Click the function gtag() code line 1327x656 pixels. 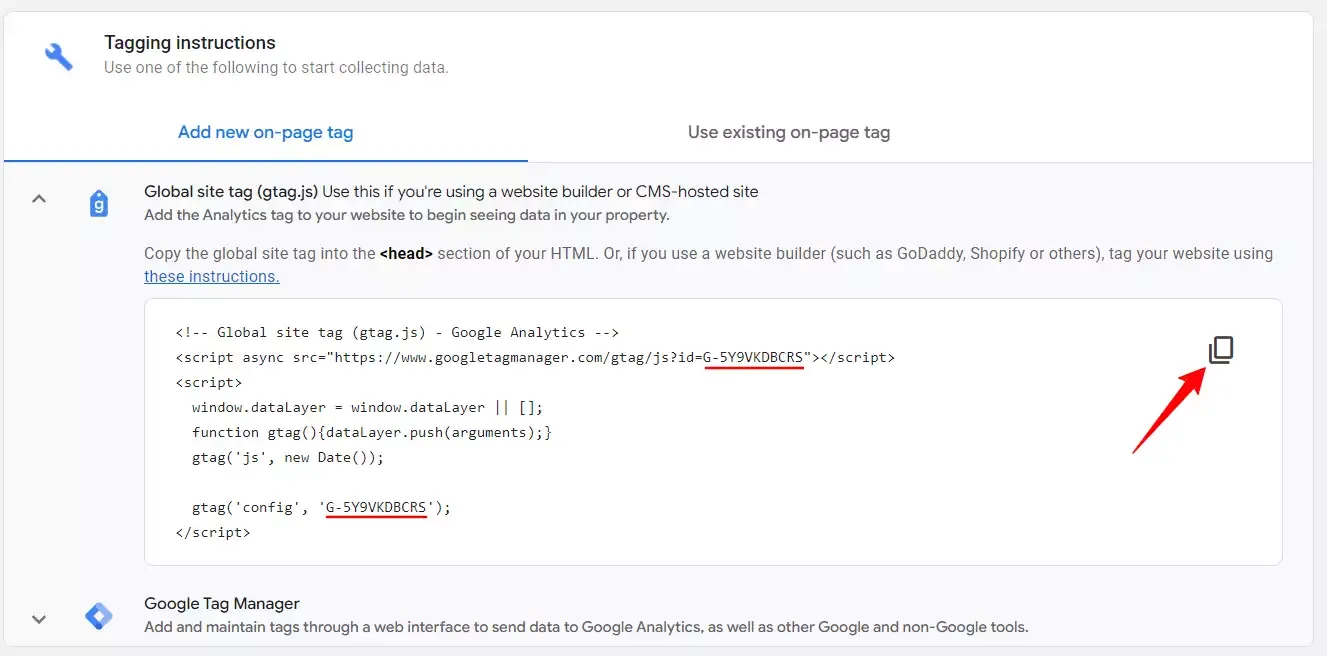coord(372,432)
